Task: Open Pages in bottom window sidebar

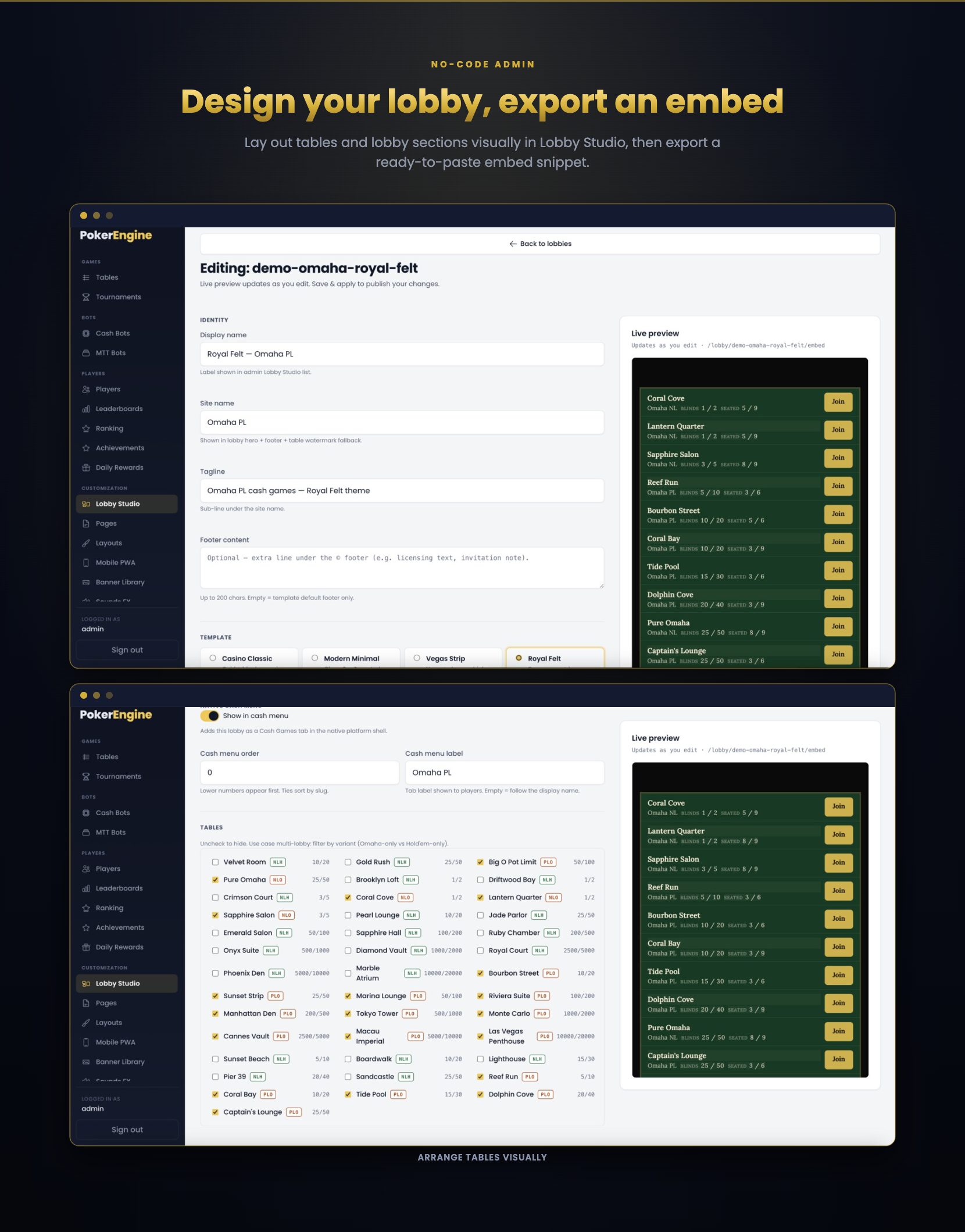Action: pos(127,1003)
